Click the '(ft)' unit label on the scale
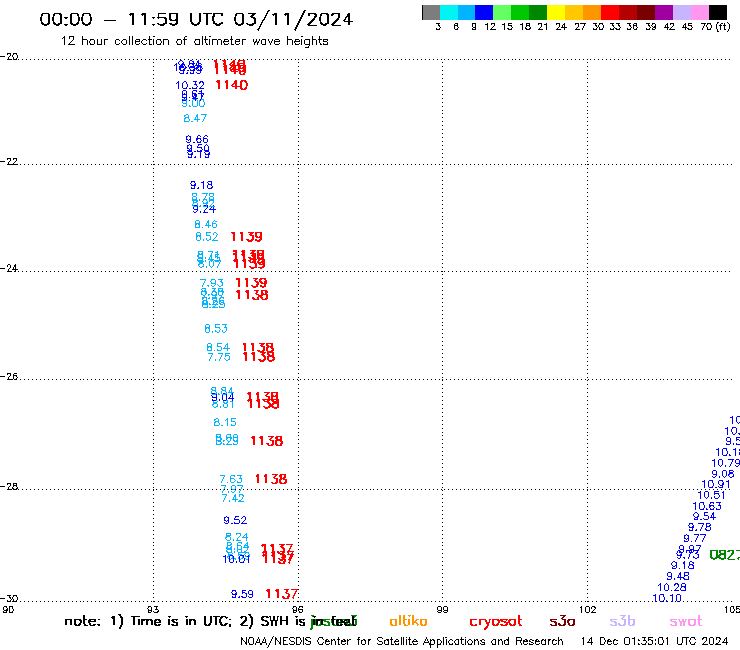 (723, 26)
